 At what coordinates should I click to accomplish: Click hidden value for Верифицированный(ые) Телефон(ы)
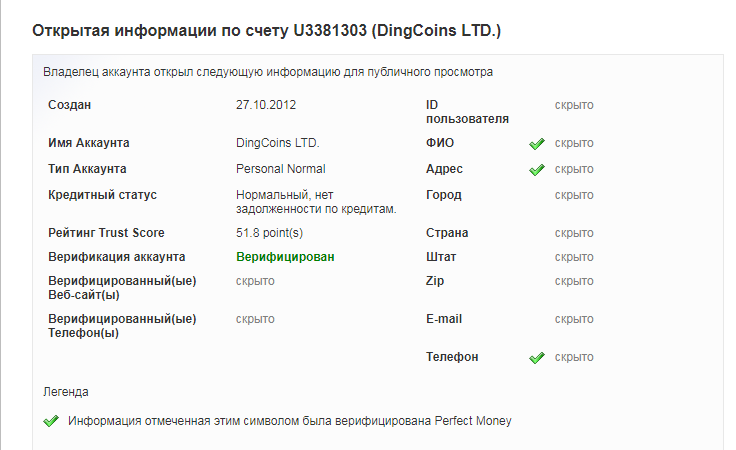click(255, 319)
